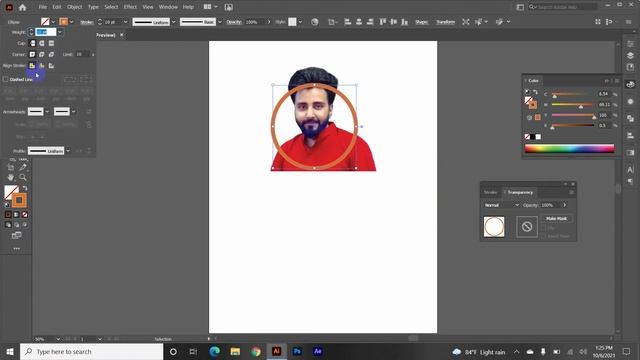Select the Eyedropper tool in the toolbar
The image size is (640, 360).
[x=23, y=167]
